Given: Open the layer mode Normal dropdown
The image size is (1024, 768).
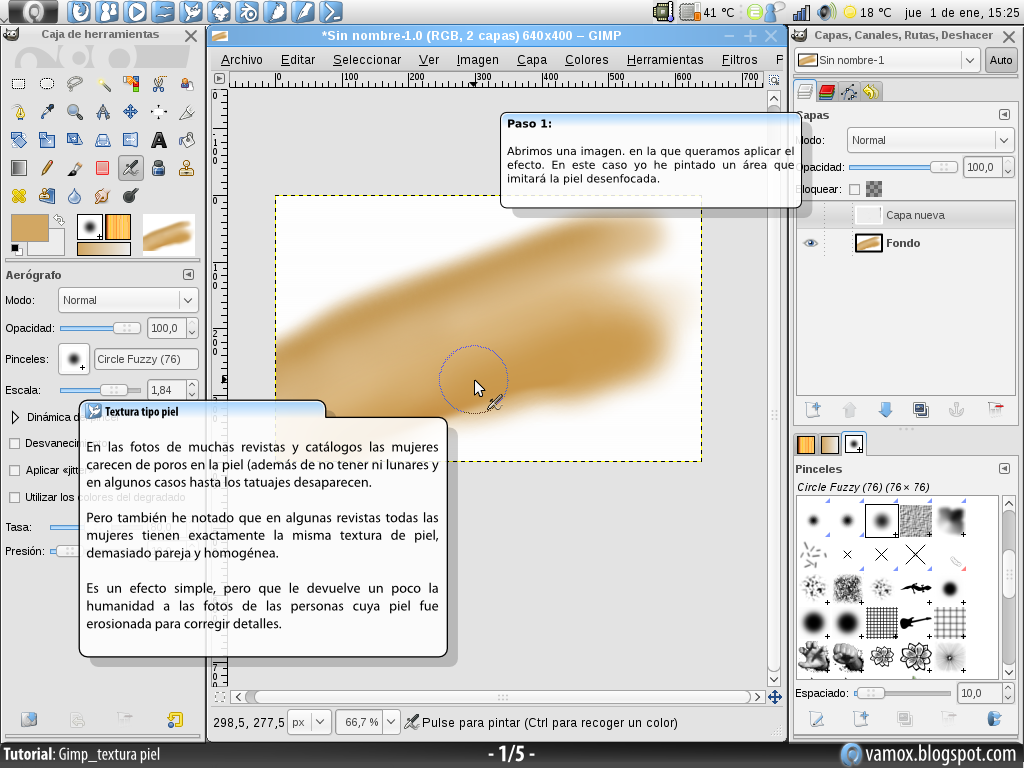Looking at the screenshot, I should point(930,140).
